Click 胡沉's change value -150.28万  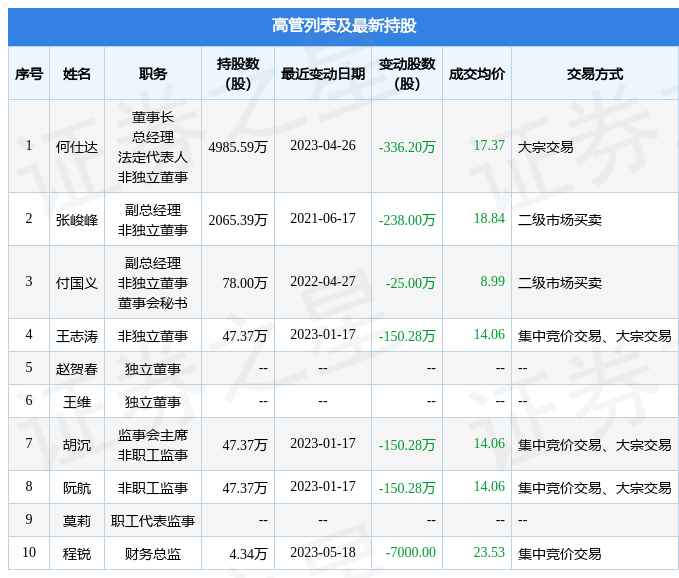407,445
